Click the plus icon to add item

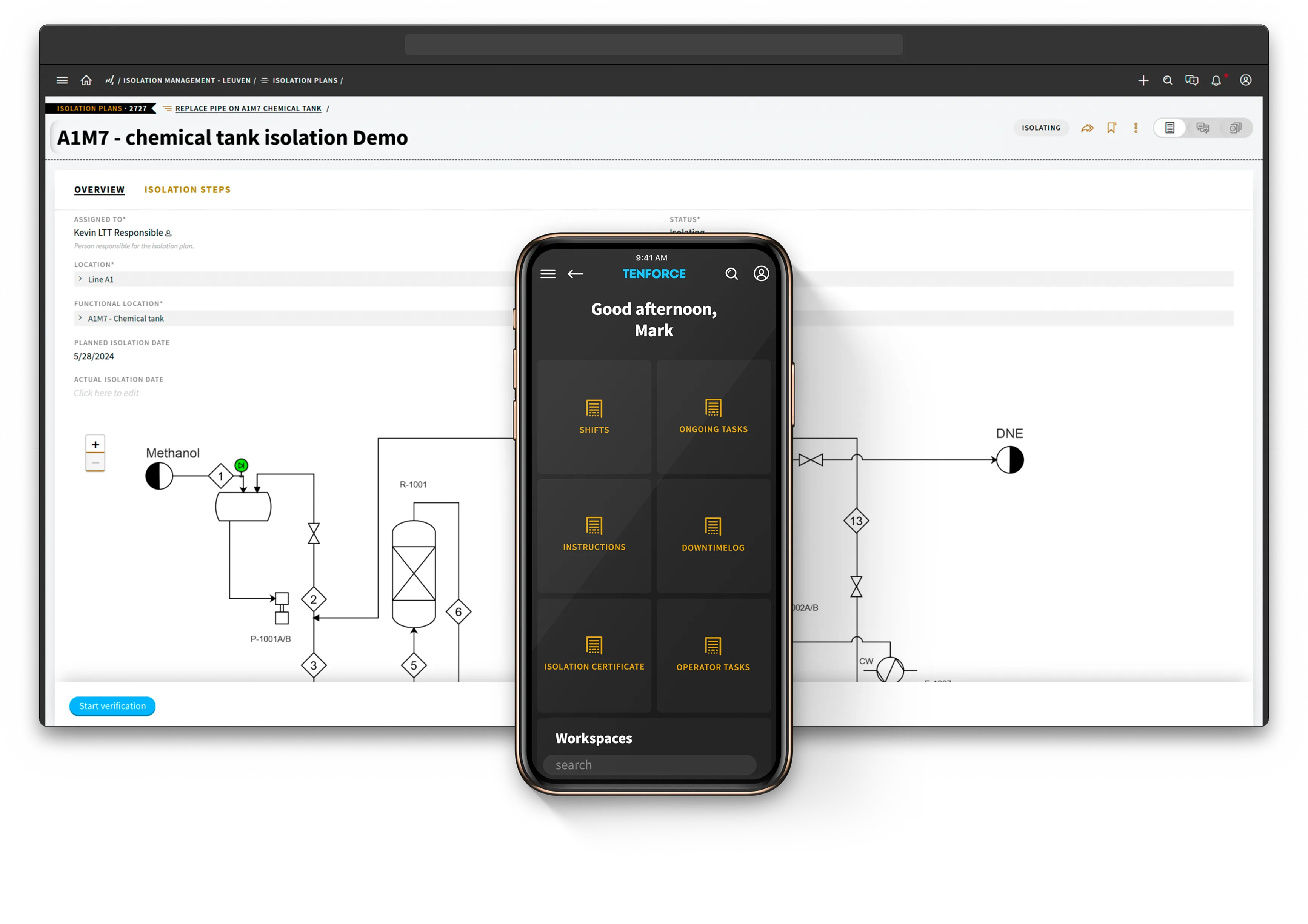[1143, 80]
